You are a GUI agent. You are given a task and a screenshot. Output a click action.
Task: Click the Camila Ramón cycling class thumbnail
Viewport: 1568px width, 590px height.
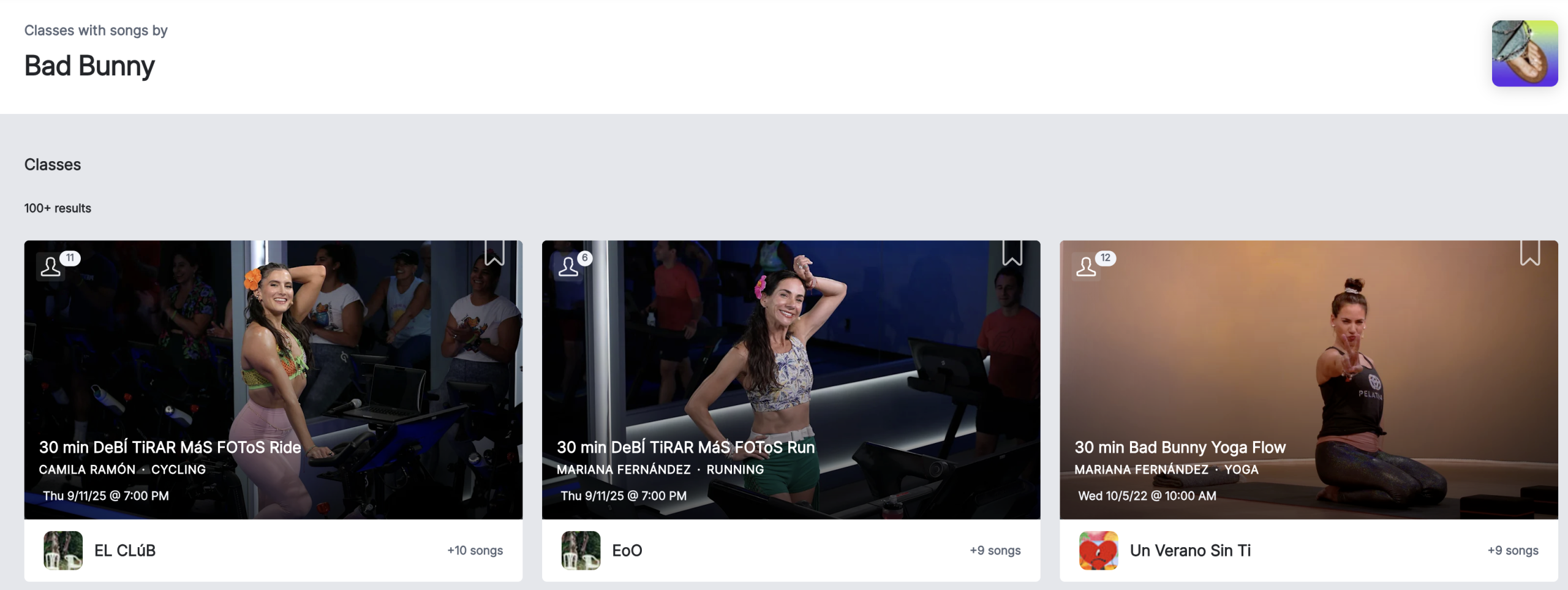(x=273, y=343)
